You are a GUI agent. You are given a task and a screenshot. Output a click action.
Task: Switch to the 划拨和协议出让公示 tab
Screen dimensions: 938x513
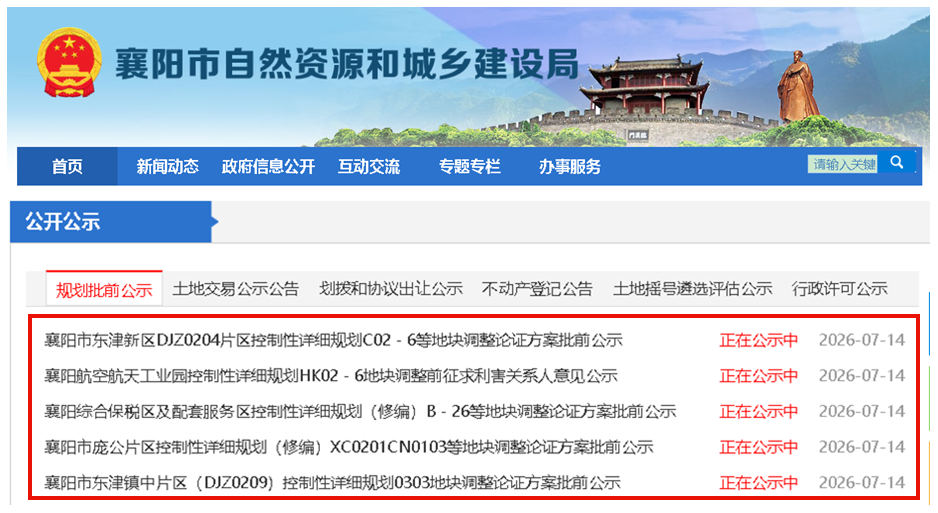[391, 289]
